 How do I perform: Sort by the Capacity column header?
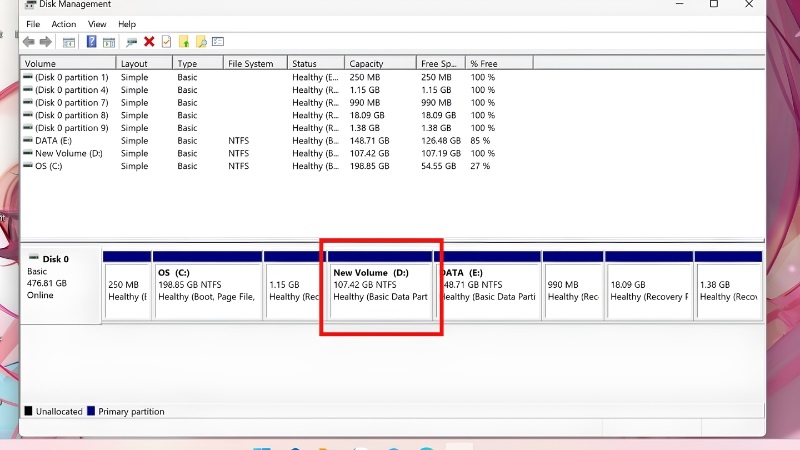(380, 63)
